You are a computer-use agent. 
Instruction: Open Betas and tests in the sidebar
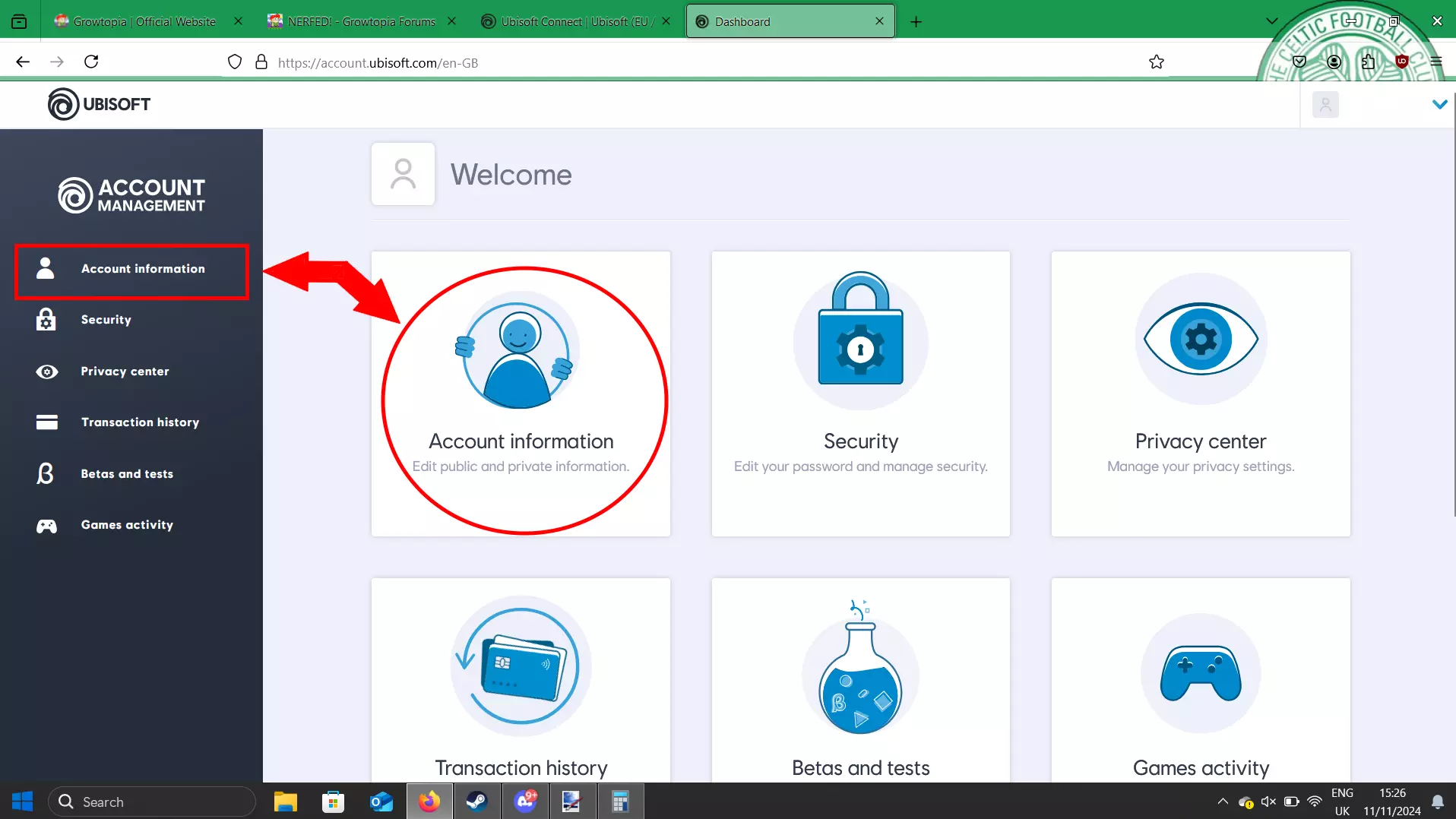tap(131, 474)
